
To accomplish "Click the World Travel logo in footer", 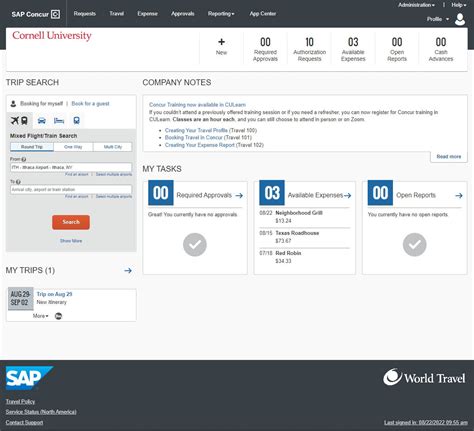I will point(424,377).
